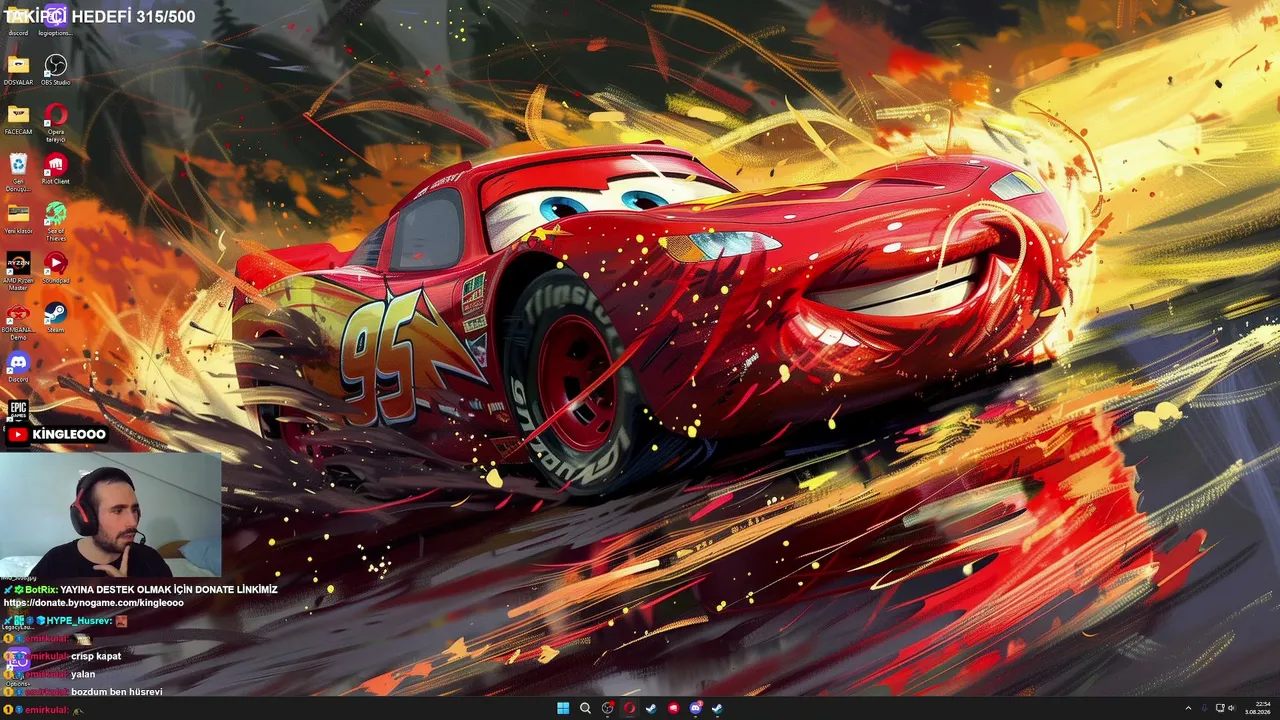The height and width of the screenshot is (720, 1280).
Task: Open taskbar Search magnifier
Action: (585, 708)
